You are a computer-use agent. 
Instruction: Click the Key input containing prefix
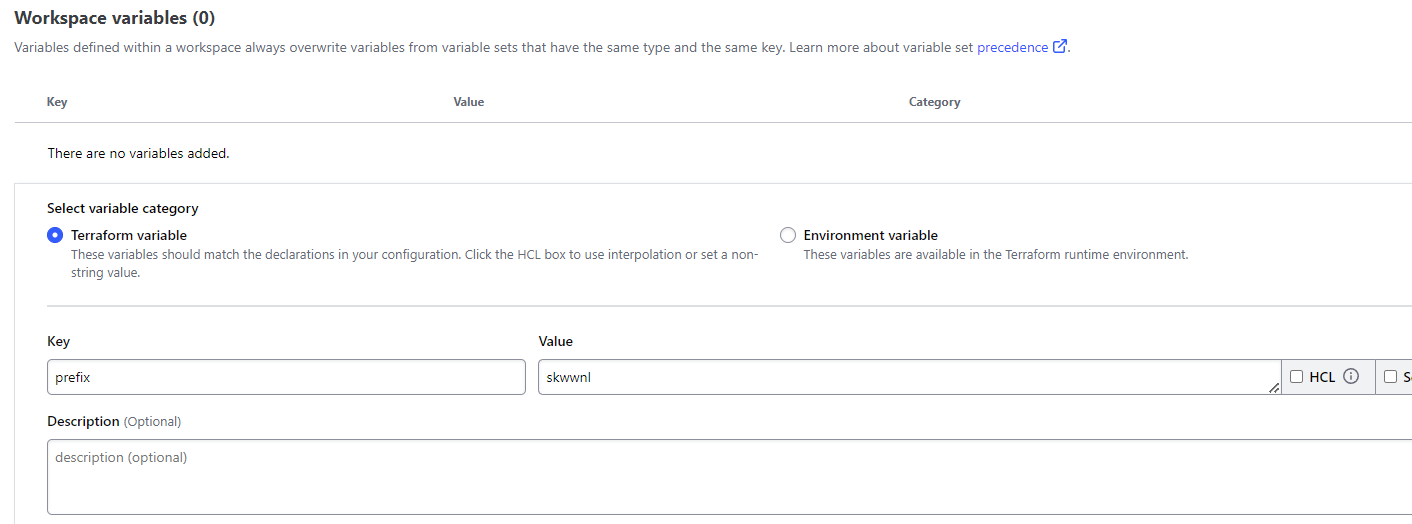click(x=286, y=377)
